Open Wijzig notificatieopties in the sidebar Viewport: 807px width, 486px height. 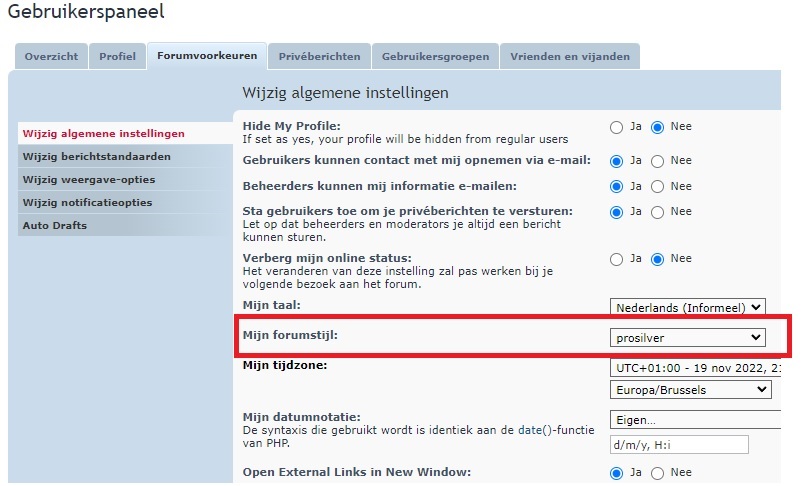pyautogui.click(x=87, y=203)
